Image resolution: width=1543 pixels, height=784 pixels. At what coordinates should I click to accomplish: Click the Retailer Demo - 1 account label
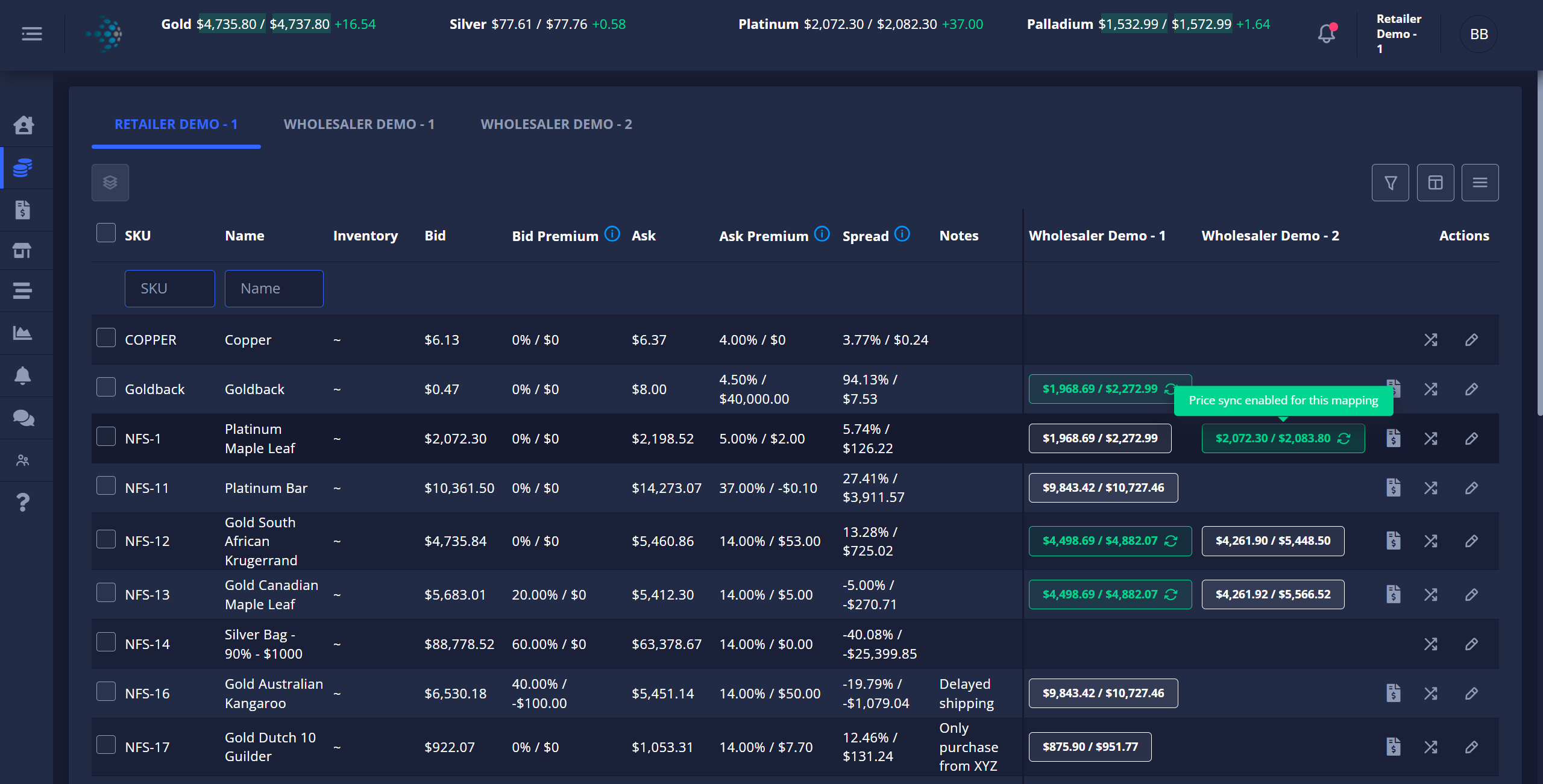pos(1399,34)
